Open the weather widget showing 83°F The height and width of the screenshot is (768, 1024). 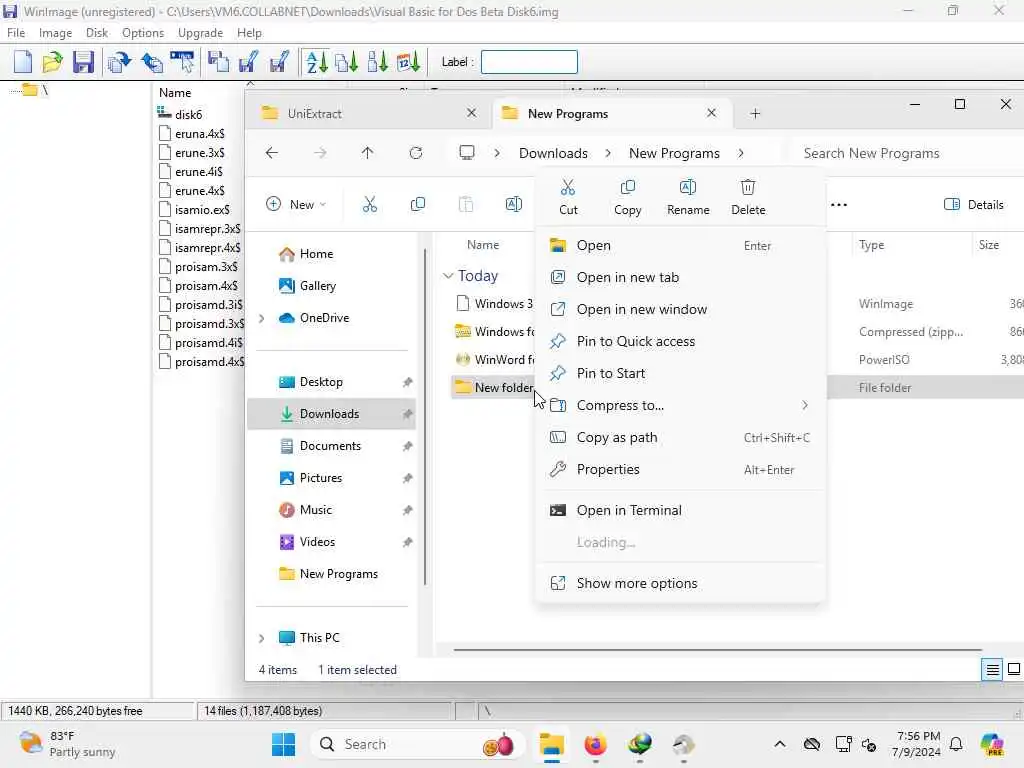coord(67,744)
